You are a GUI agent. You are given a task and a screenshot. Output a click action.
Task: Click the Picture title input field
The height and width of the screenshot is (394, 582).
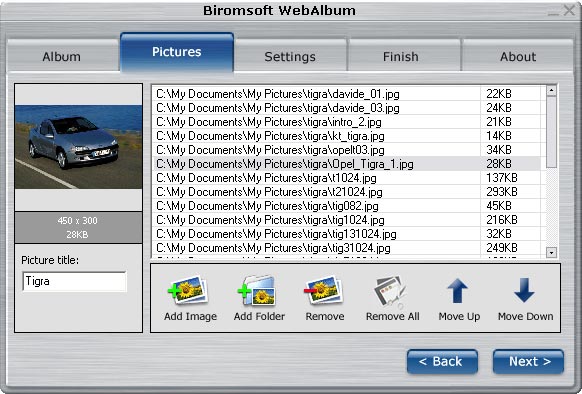[x=74, y=281]
